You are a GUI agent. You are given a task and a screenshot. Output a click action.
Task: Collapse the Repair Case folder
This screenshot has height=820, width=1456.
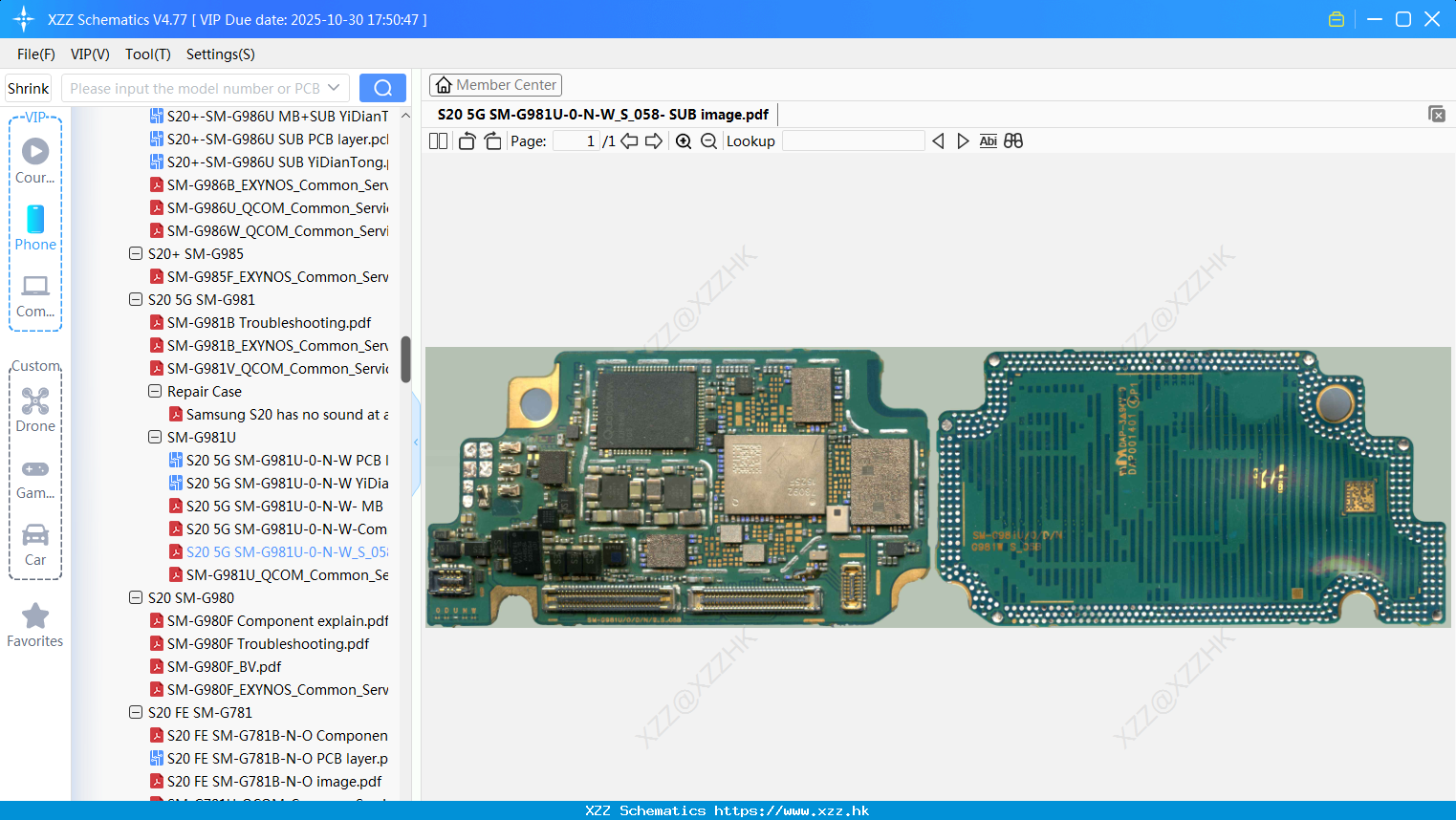155,392
